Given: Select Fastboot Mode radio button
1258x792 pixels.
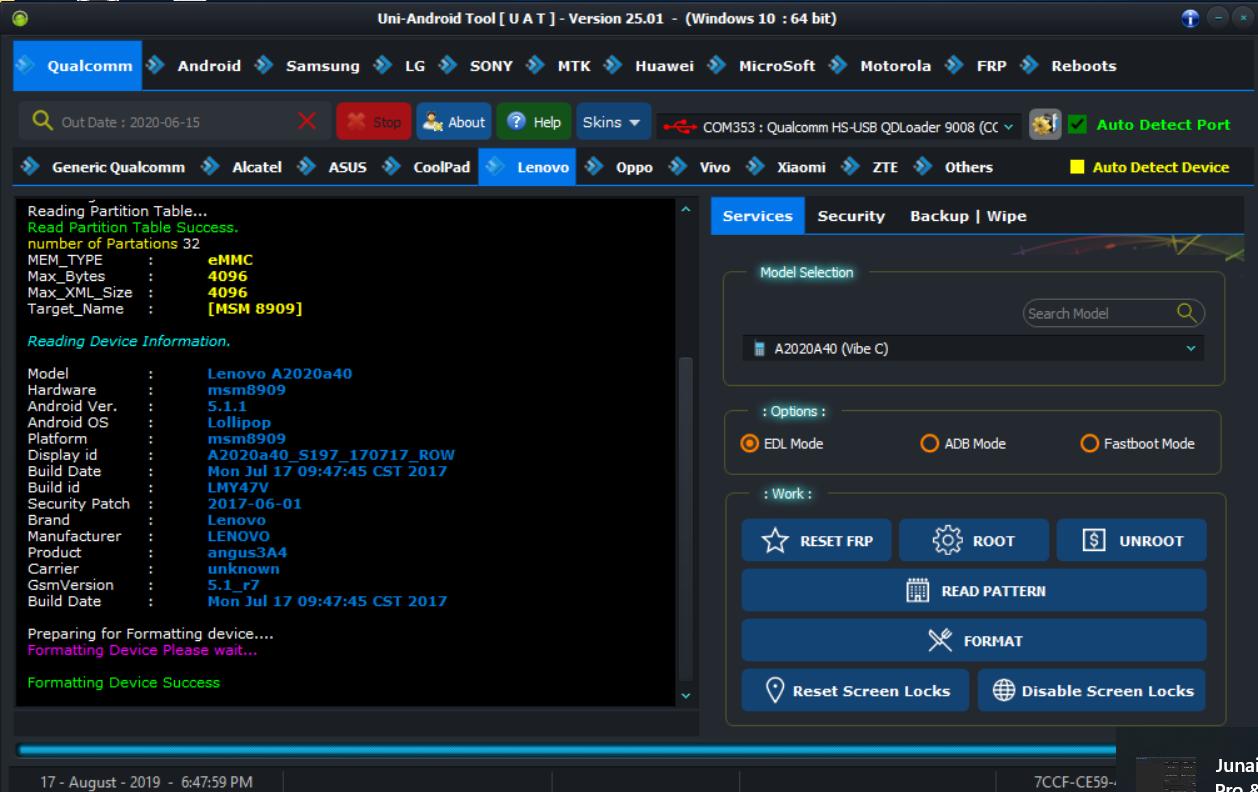Looking at the screenshot, I should point(1090,443).
